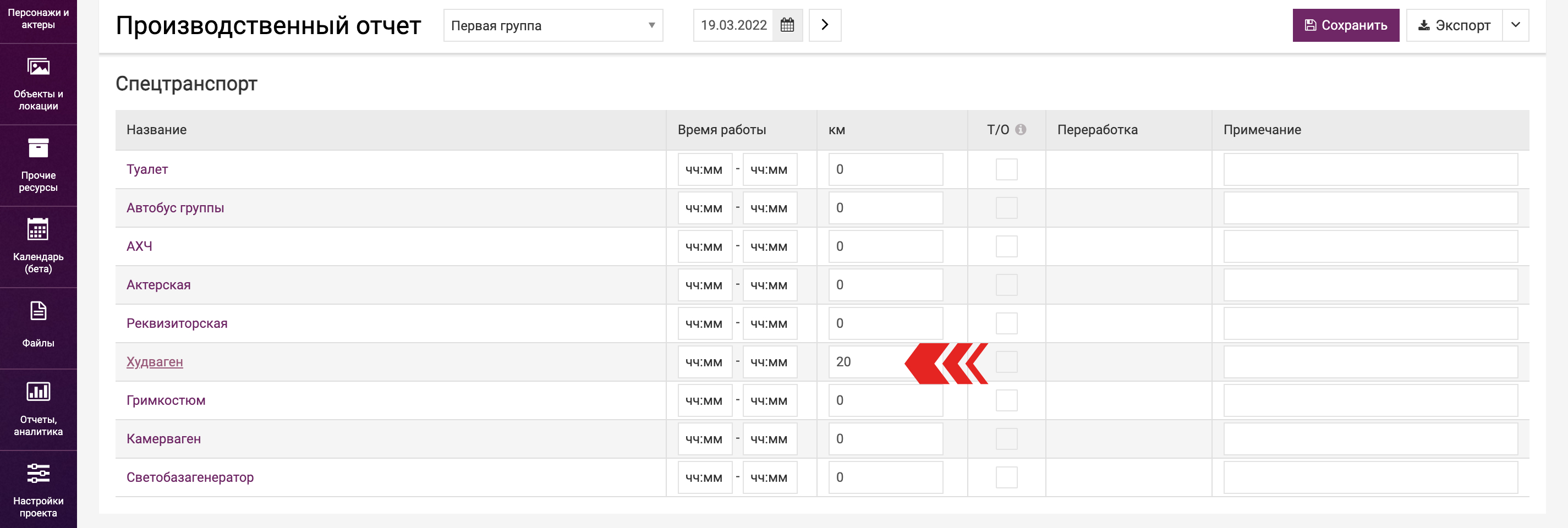This screenshot has width=1568, height=528.
Task: Click Примечание field for Худваген
Action: 1370,362
